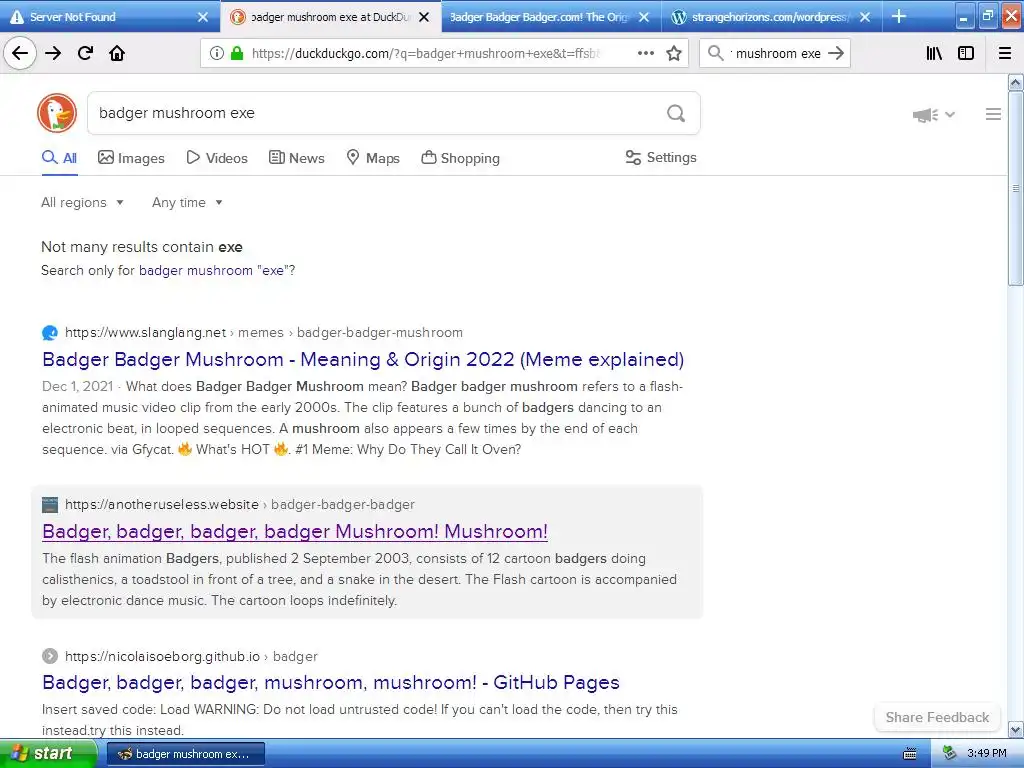Select badger mushroom exe taskbar button
This screenshot has width=1024, height=768.
coord(185,754)
